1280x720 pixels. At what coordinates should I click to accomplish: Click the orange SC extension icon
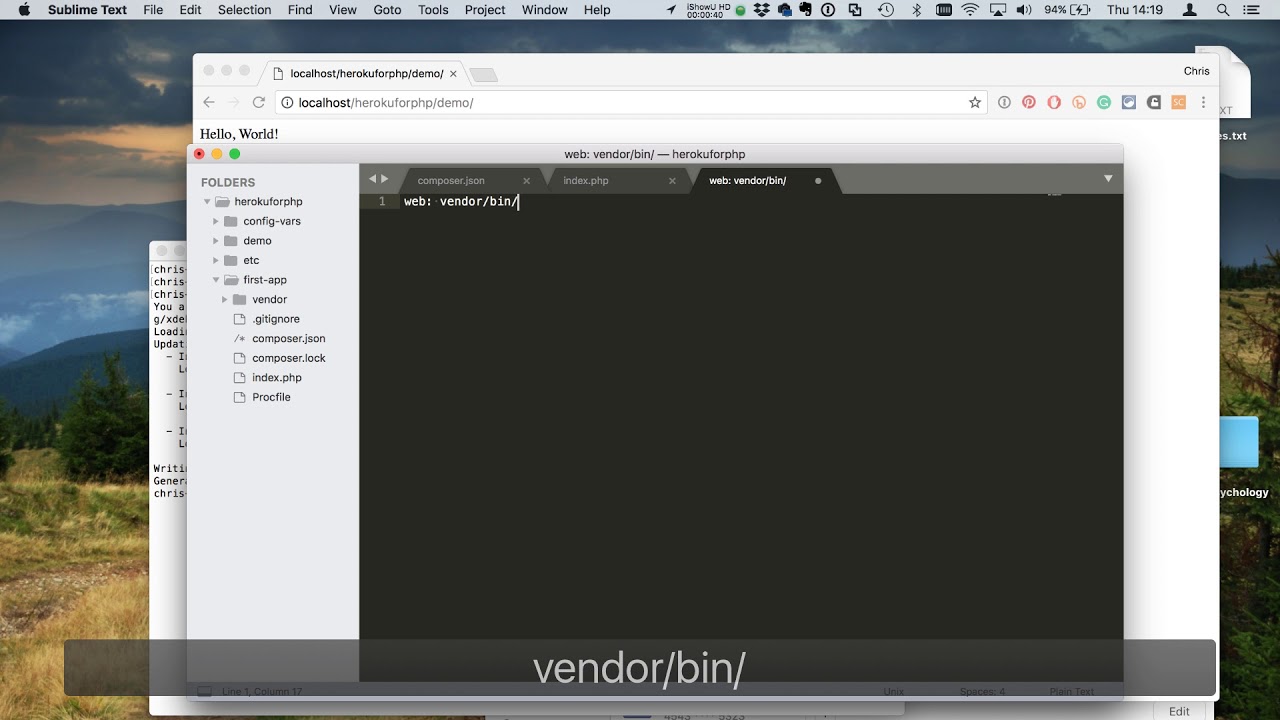click(1178, 102)
